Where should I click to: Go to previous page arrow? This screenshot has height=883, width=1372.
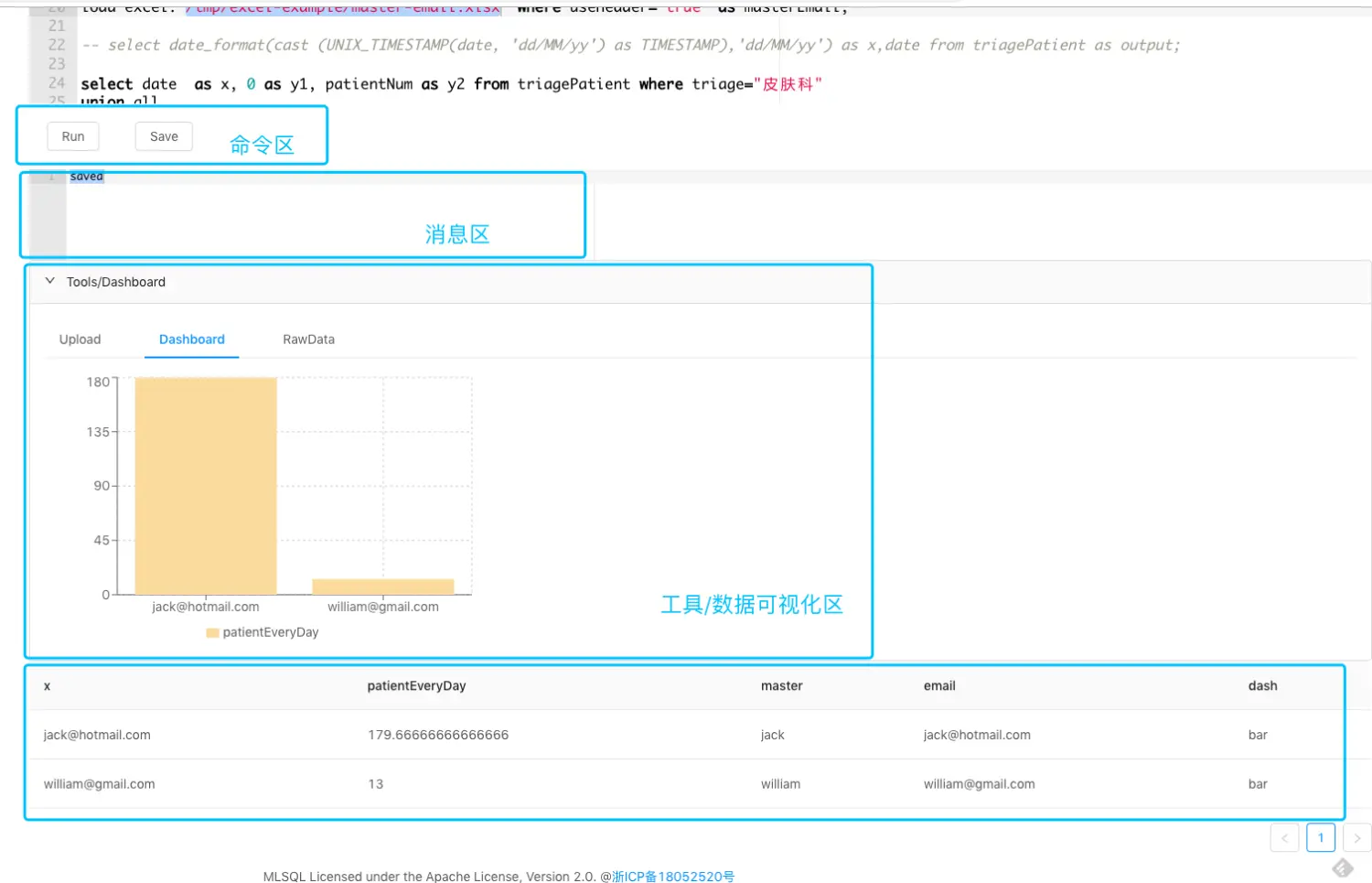(x=1284, y=837)
